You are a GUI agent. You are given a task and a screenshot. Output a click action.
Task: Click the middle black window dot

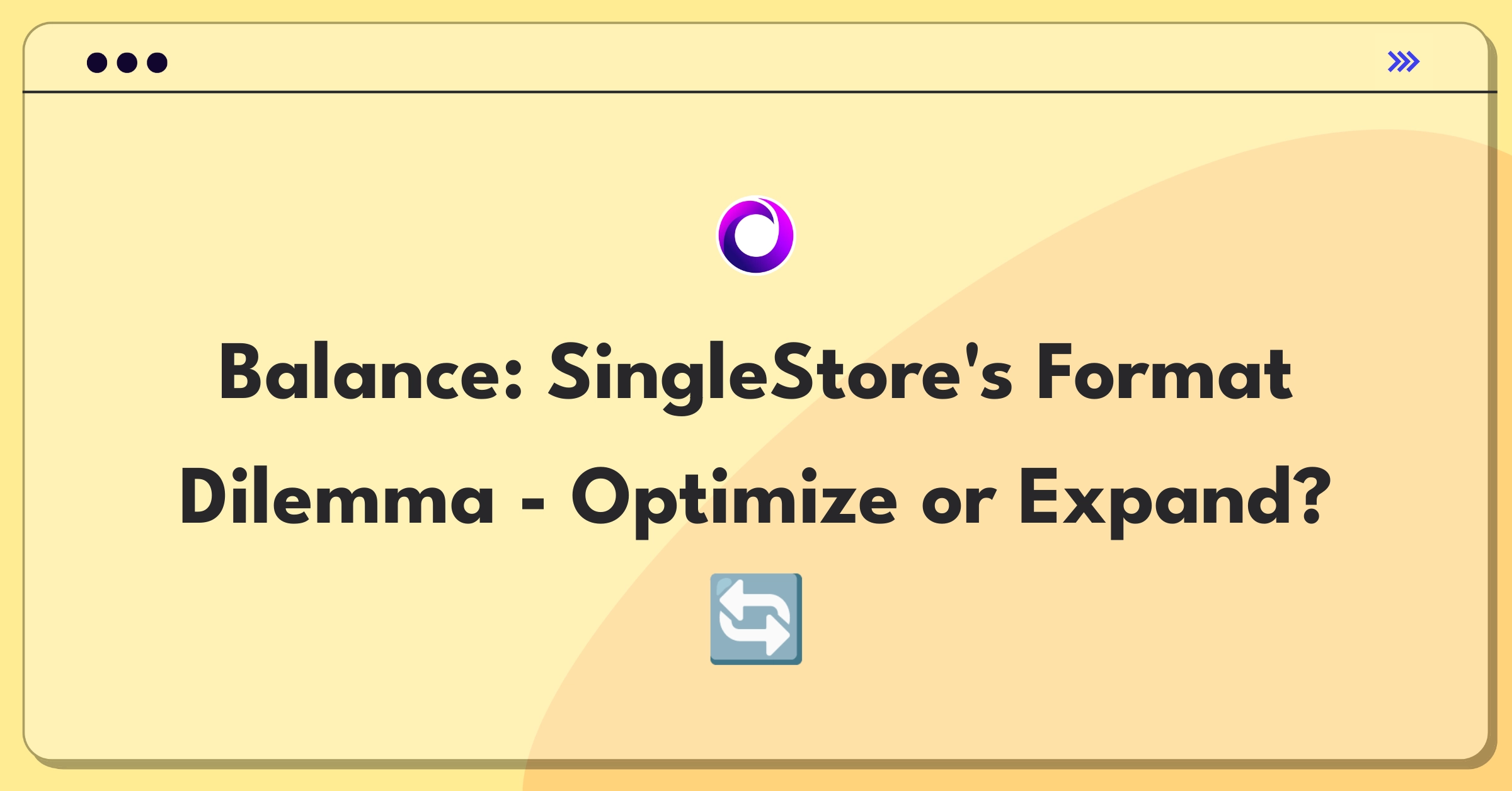(127, 63)
